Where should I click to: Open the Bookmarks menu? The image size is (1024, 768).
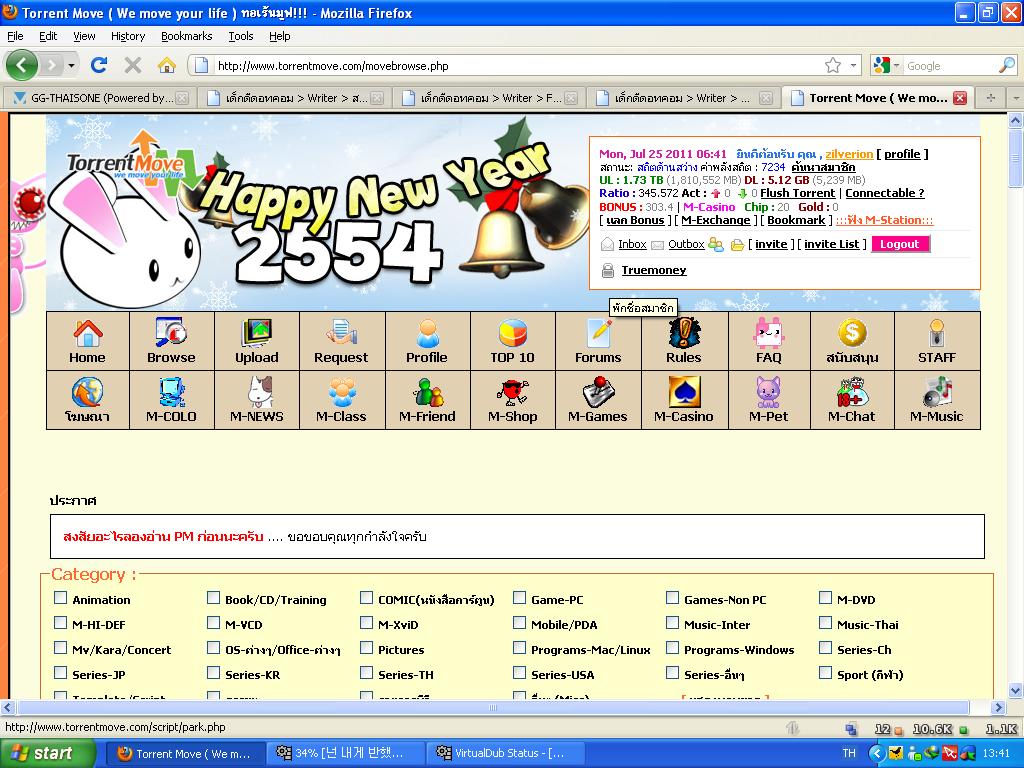click(187, 36)
